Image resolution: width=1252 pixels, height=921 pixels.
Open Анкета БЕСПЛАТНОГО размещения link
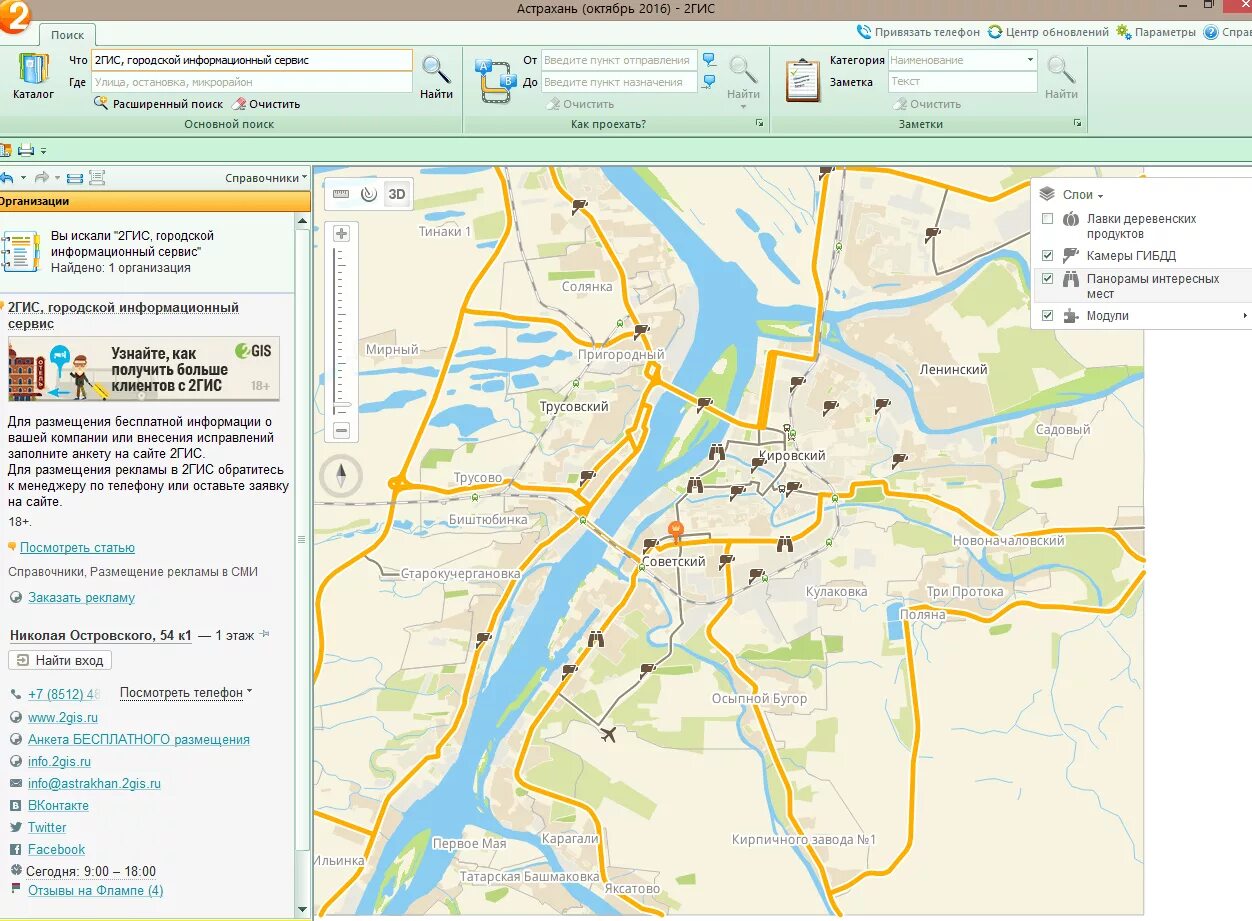pos(139,740)
